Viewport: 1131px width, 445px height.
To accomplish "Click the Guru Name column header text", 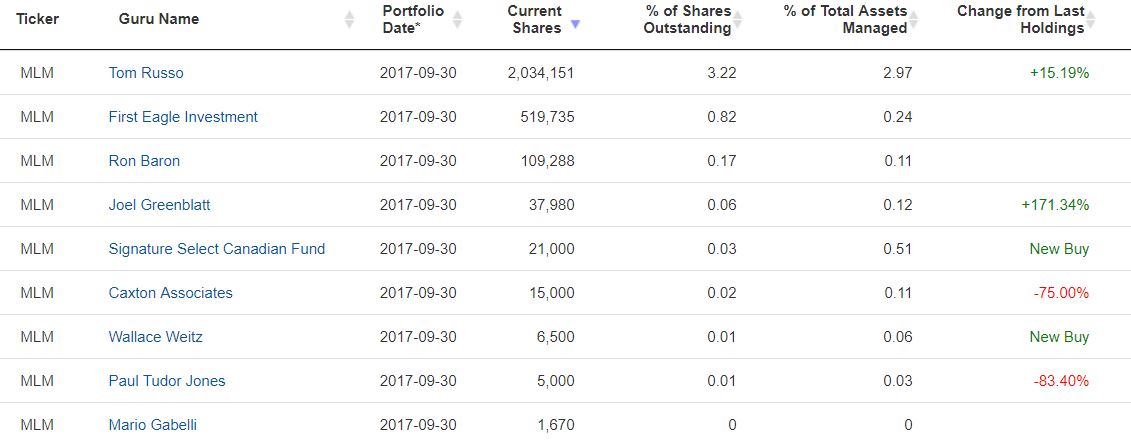I will 159,19.
